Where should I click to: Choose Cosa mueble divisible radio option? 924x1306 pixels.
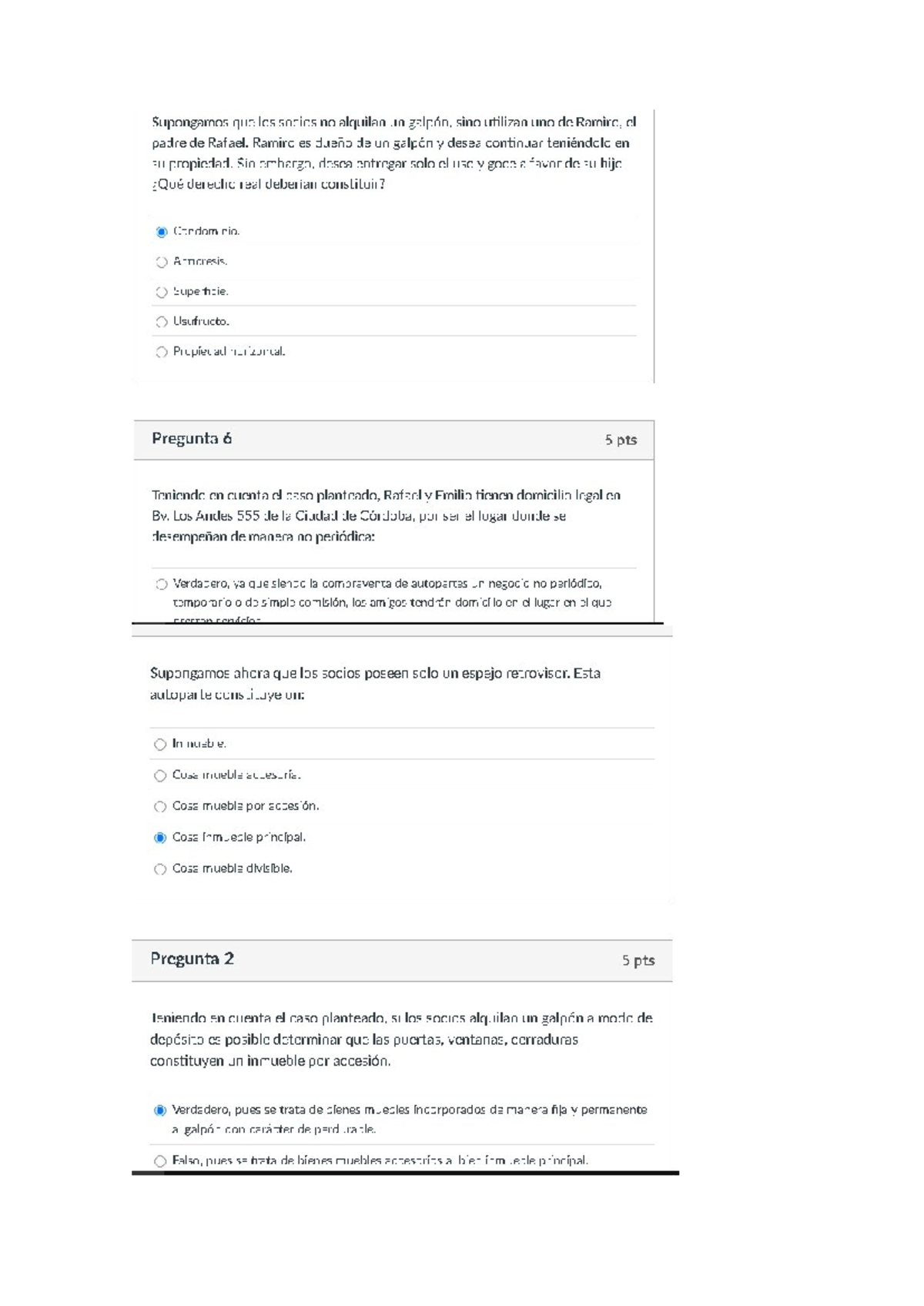(x=160, y=869)
